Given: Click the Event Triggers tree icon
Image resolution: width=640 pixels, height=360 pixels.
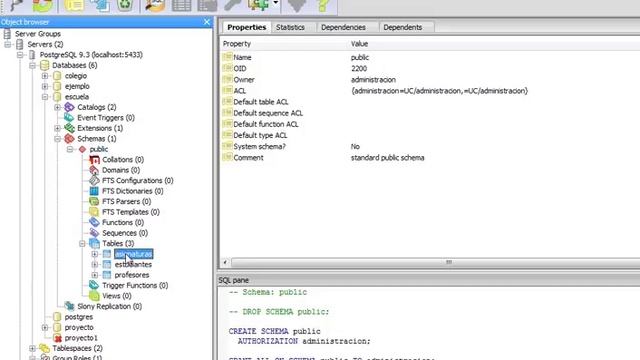Looking at the screenshot, I should pos(69,118).
